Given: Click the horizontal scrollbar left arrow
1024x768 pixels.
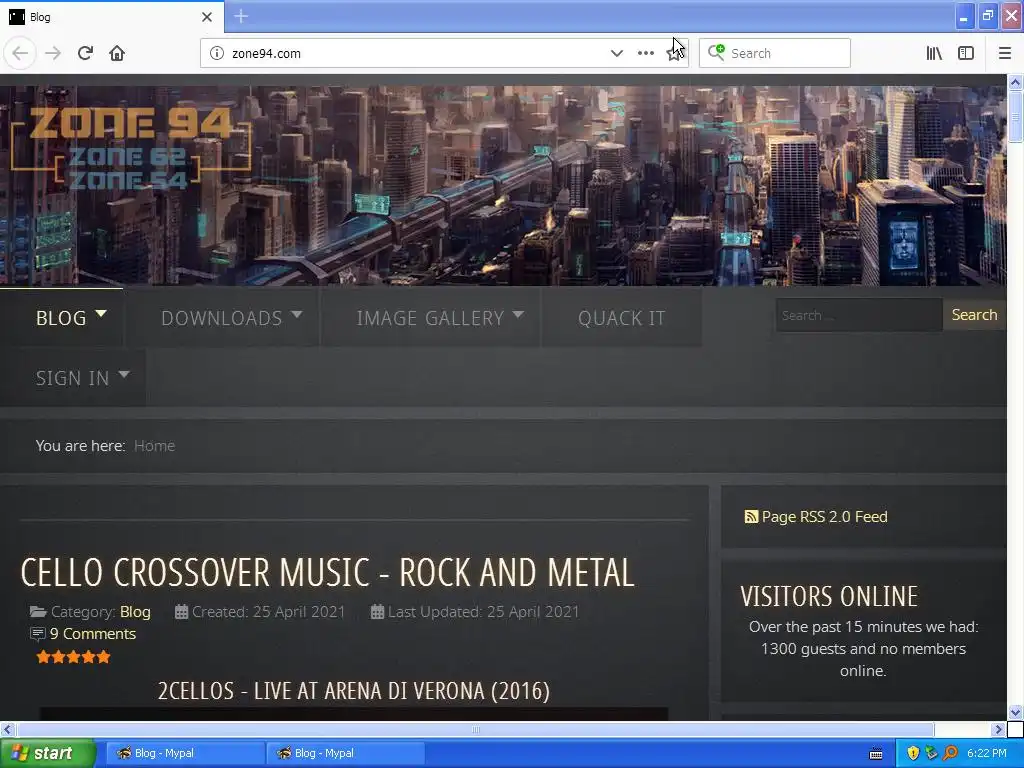Looking at the screenshot, I should pyautogui.click(x=7, y=729).
